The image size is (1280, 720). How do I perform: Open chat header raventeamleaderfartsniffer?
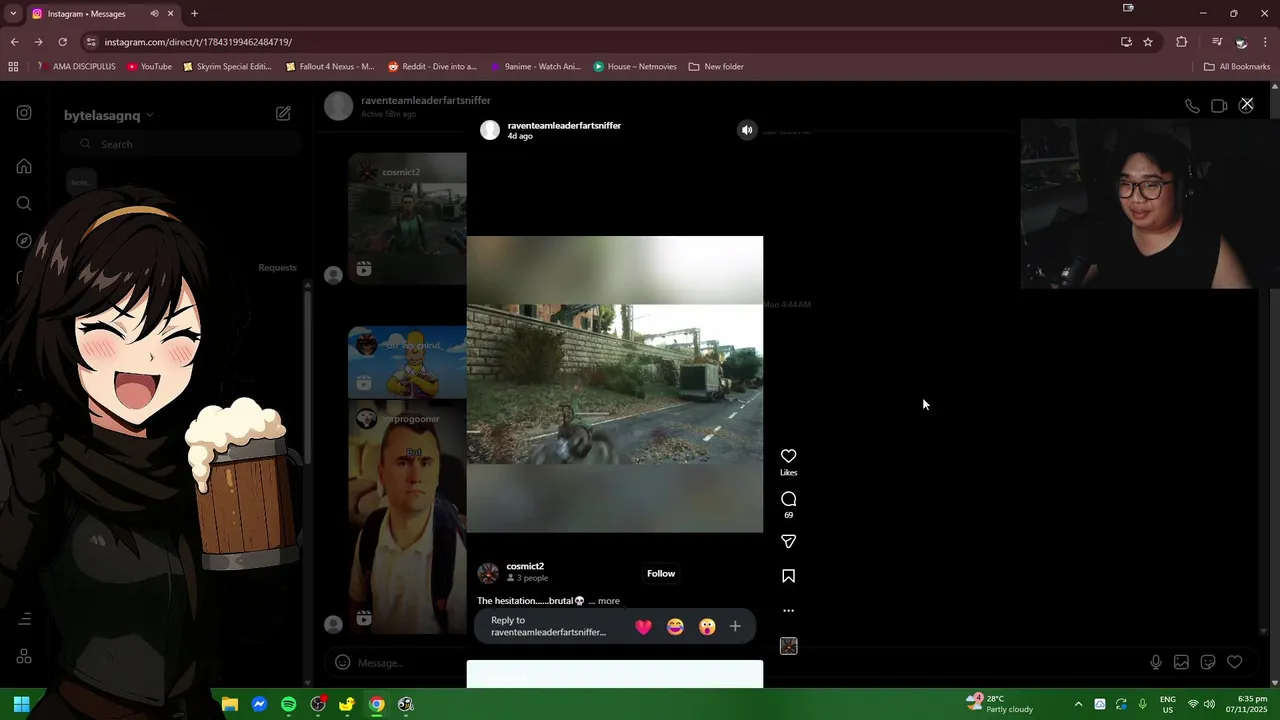click(x=425, y=101)
